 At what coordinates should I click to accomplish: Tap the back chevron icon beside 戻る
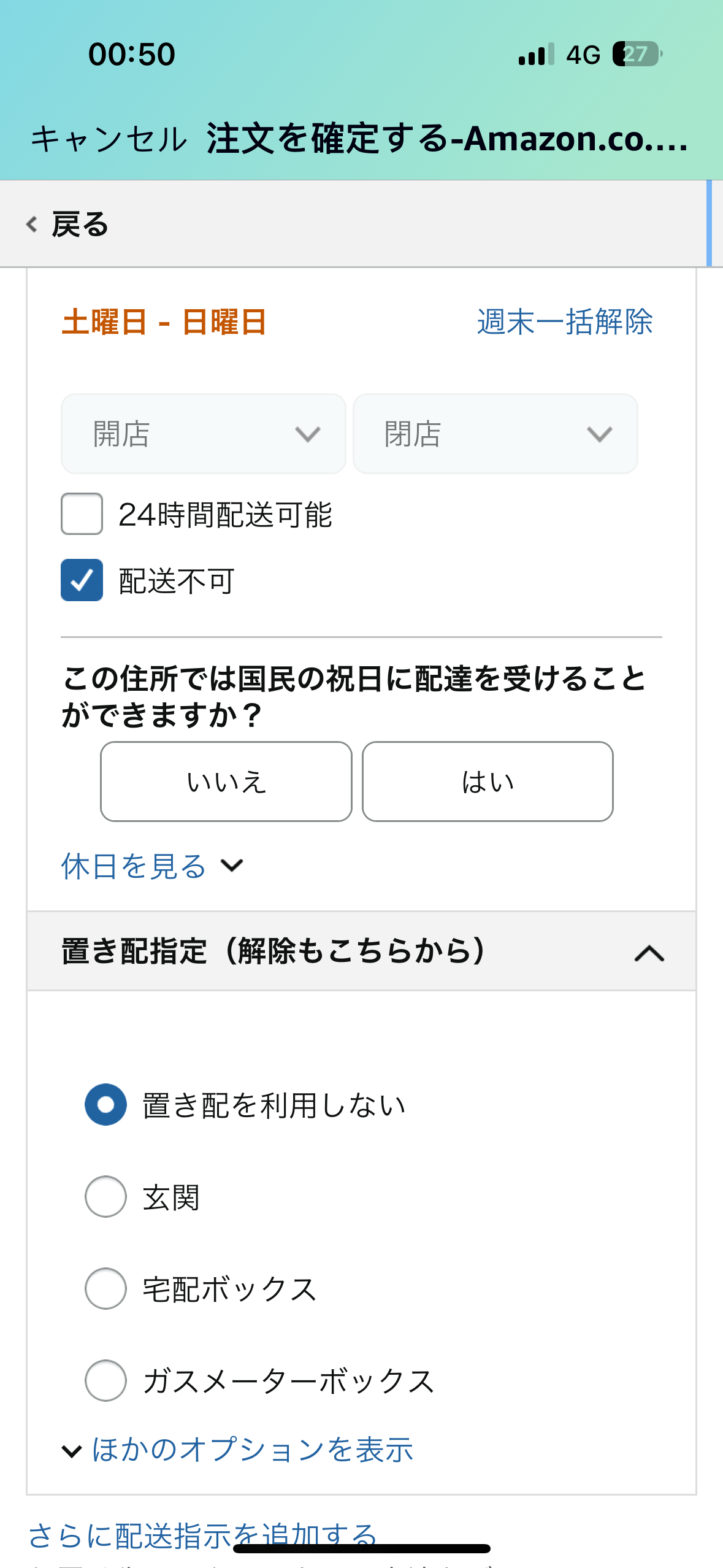(32, 225)
